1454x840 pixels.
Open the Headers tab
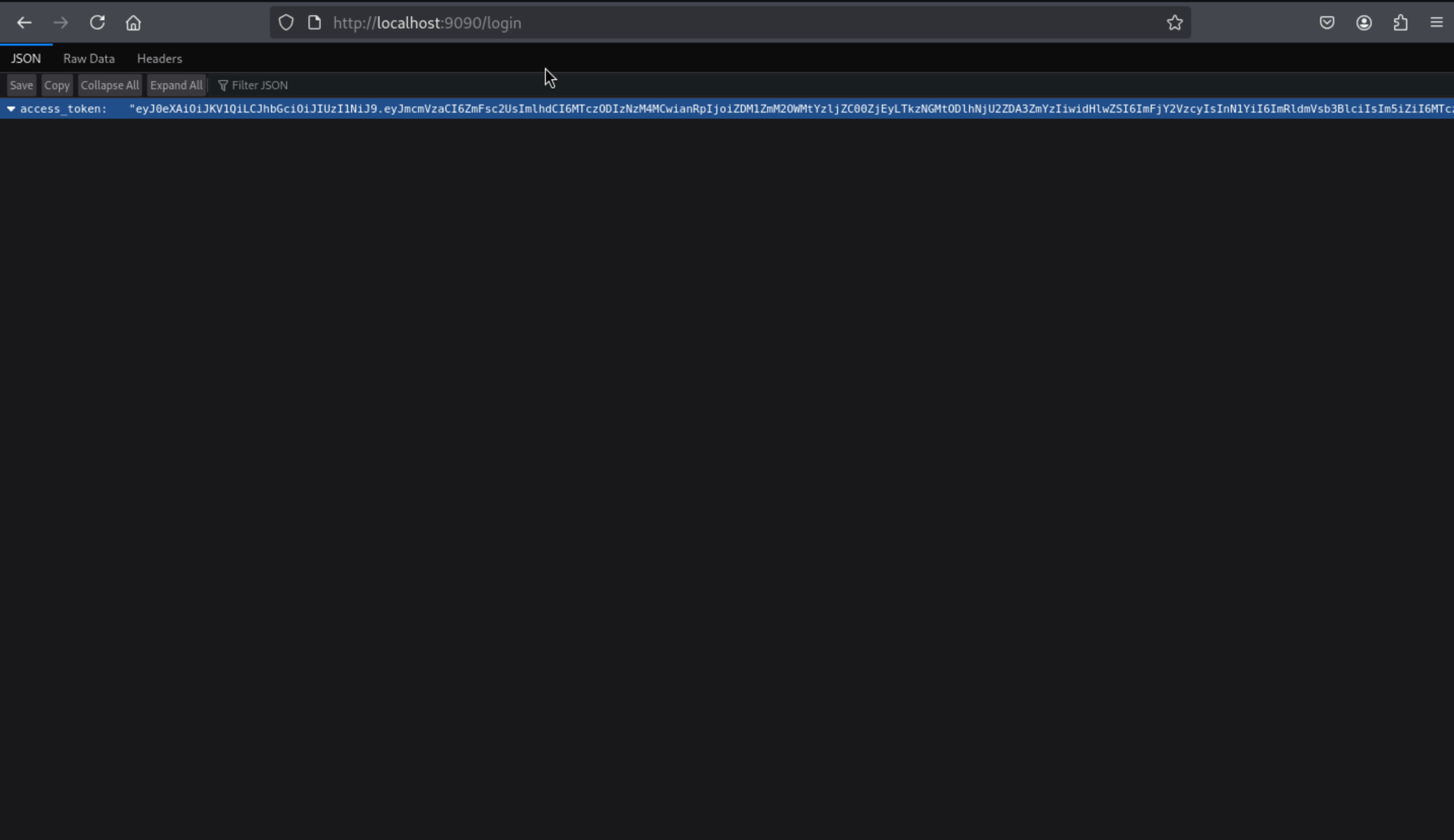tap(159, 59)
